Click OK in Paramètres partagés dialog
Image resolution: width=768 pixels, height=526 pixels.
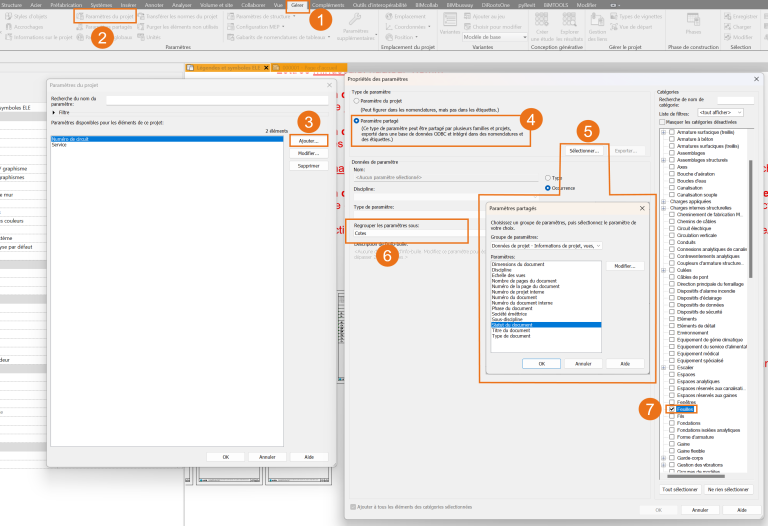541,364
